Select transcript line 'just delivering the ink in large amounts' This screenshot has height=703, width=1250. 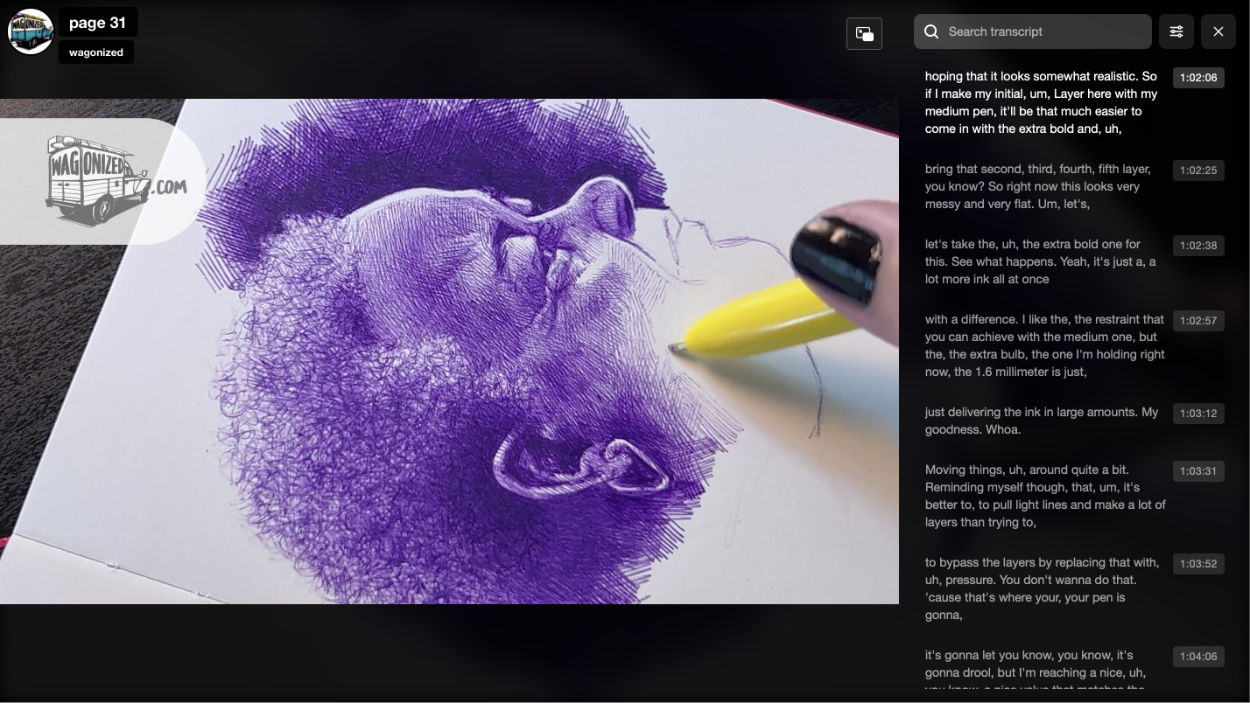click(x=1042, y=421)
